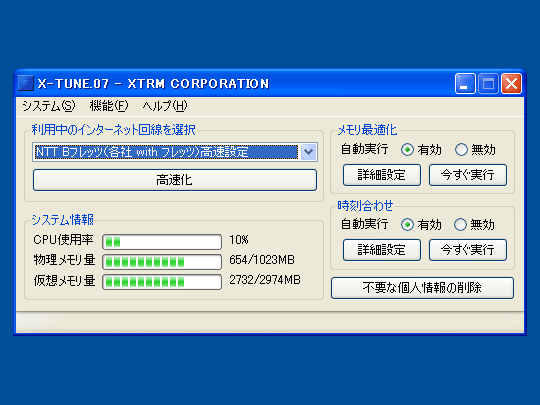Image resolution: width=540 pixels, height=405 pixels.
Task: Open 詳細設定 under 時刻合わせ
Action: tap(382, 250)
